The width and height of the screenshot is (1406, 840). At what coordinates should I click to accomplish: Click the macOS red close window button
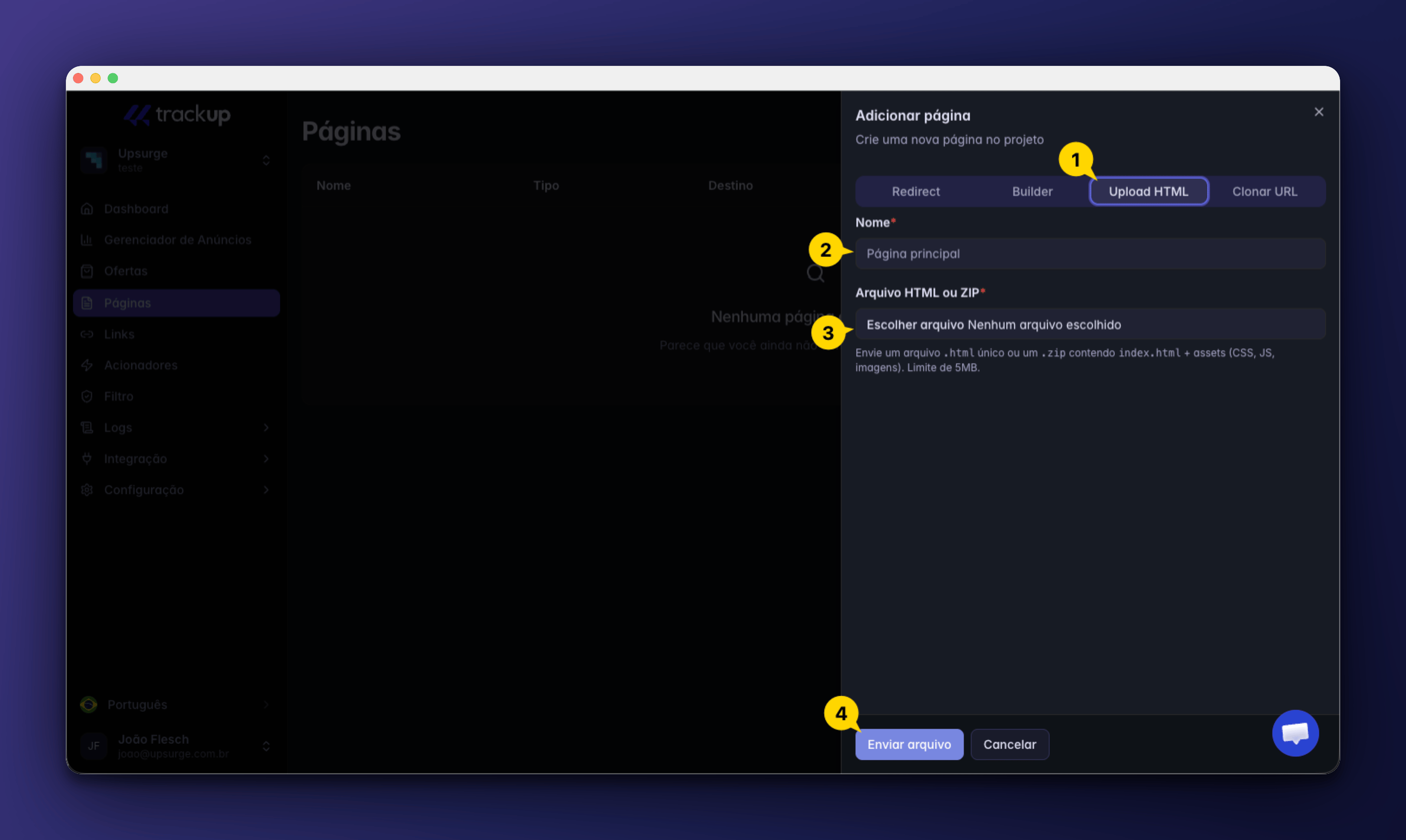click(78, 78)
